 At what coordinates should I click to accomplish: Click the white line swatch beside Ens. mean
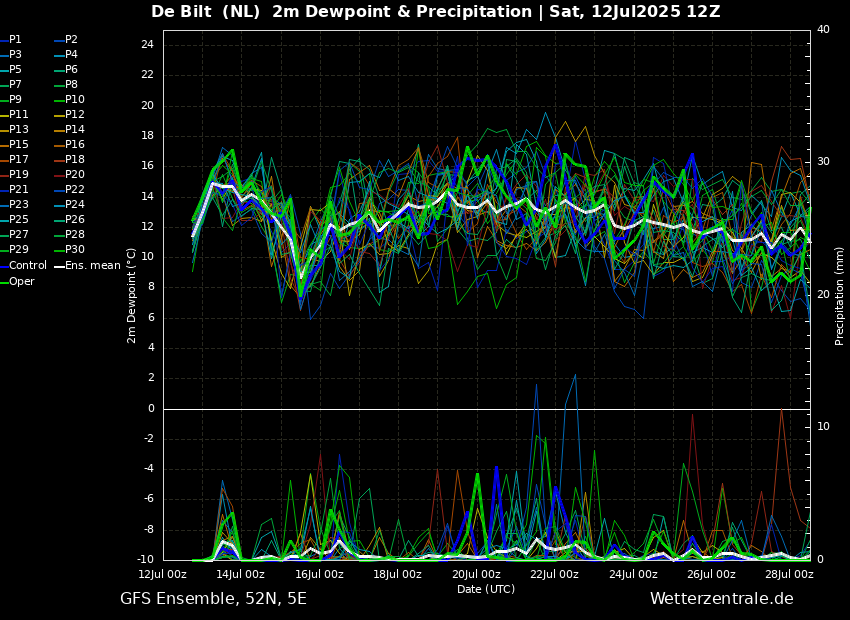pyautogui.click(x=59, y=266)
